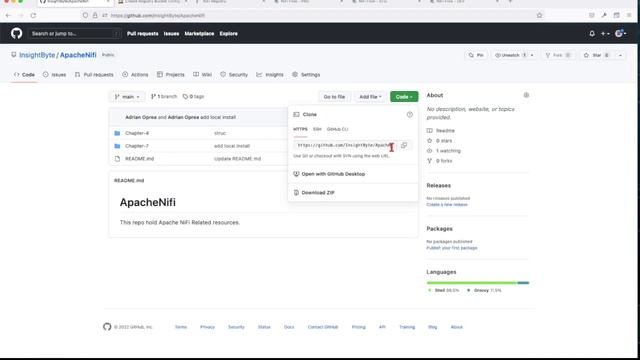Open the Add file dropdown

click(370, 97)
